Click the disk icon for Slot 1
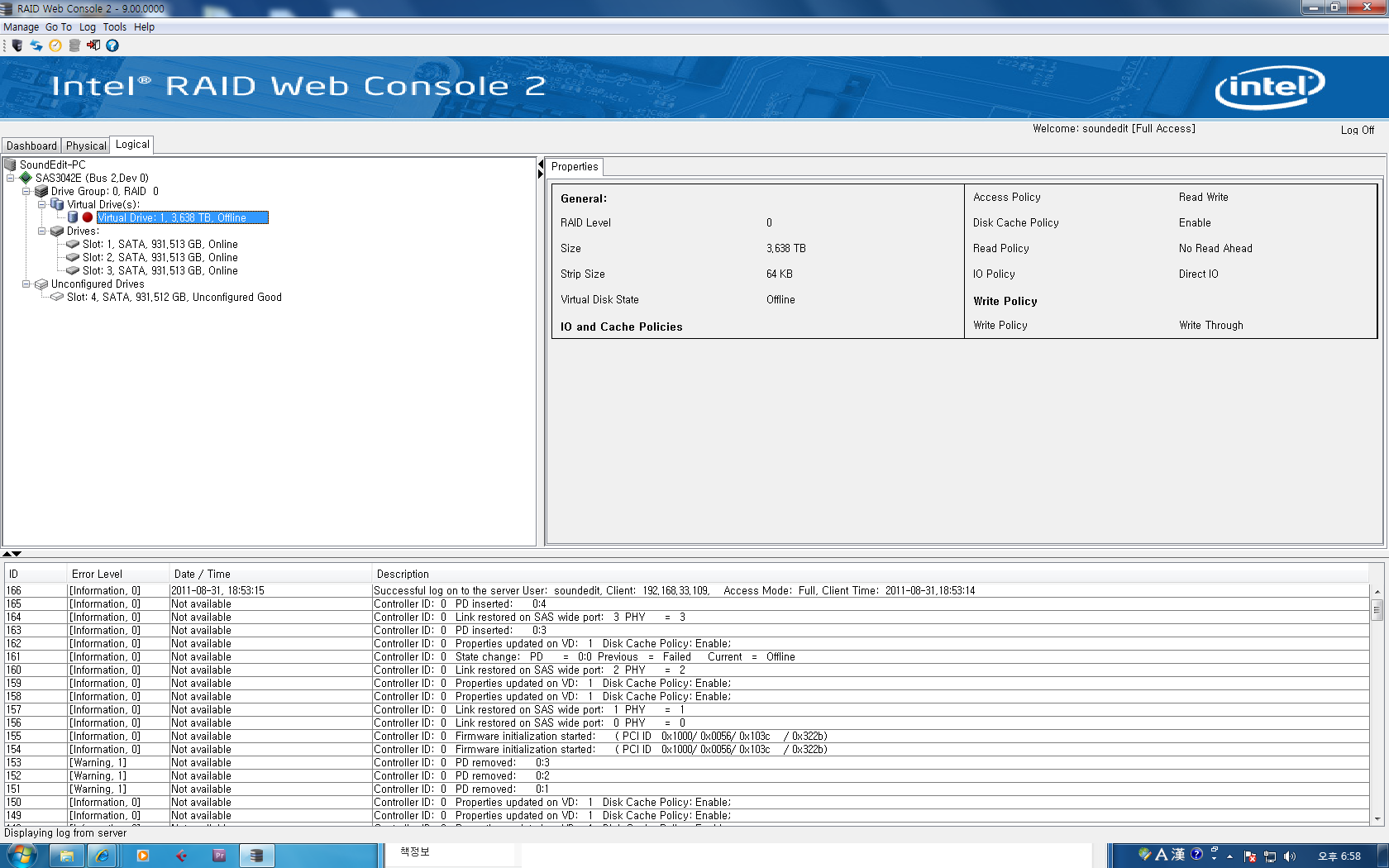This screenshot has height=868, width=1389. pyautogui.click(x=73, y=244)
